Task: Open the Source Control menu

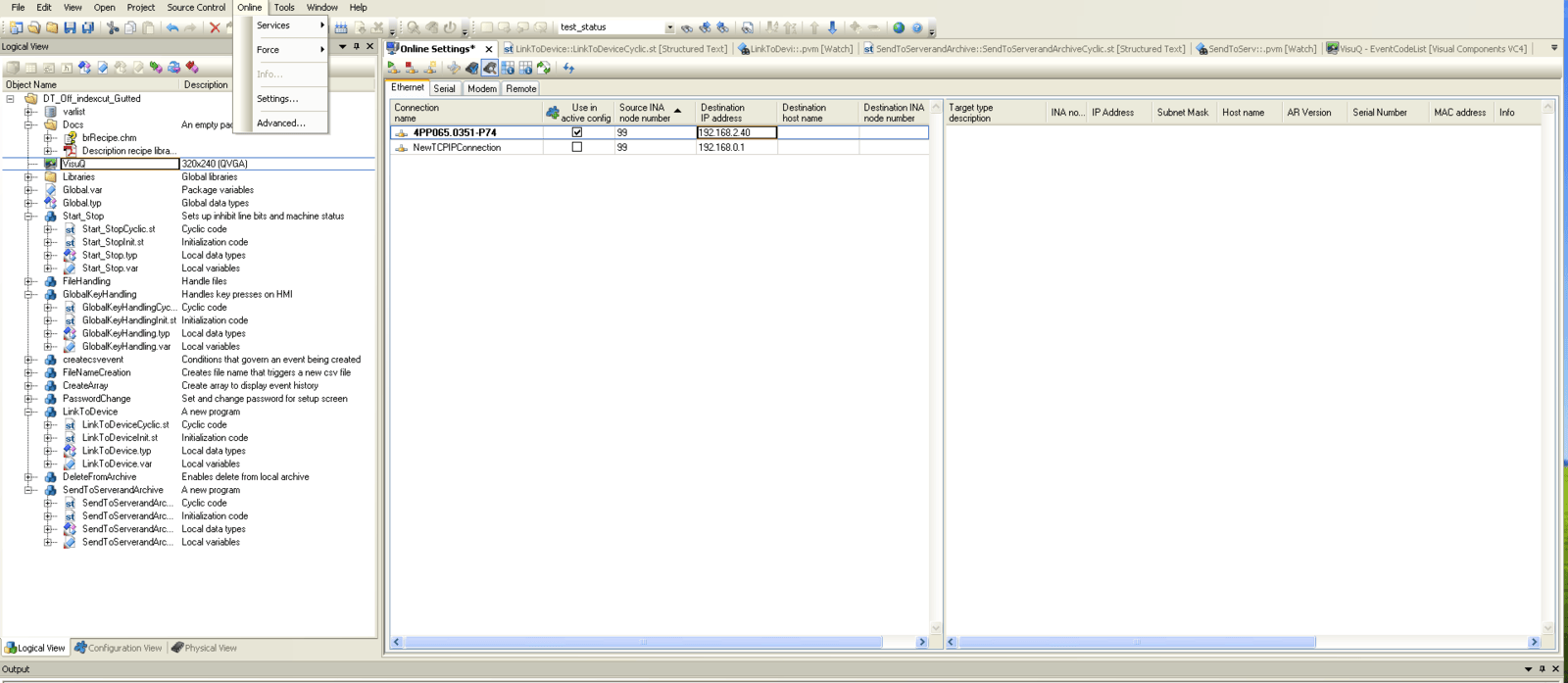Action: [x=196, y=7]
